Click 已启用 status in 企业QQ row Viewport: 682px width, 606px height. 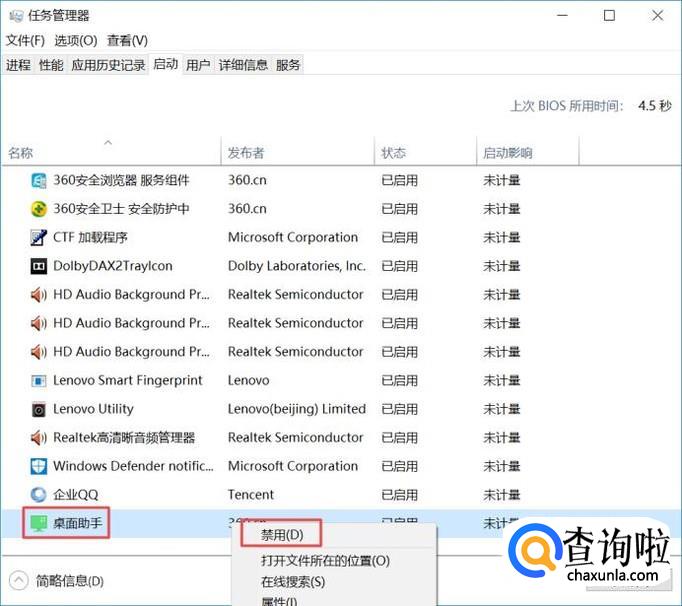tap(399, 495)
